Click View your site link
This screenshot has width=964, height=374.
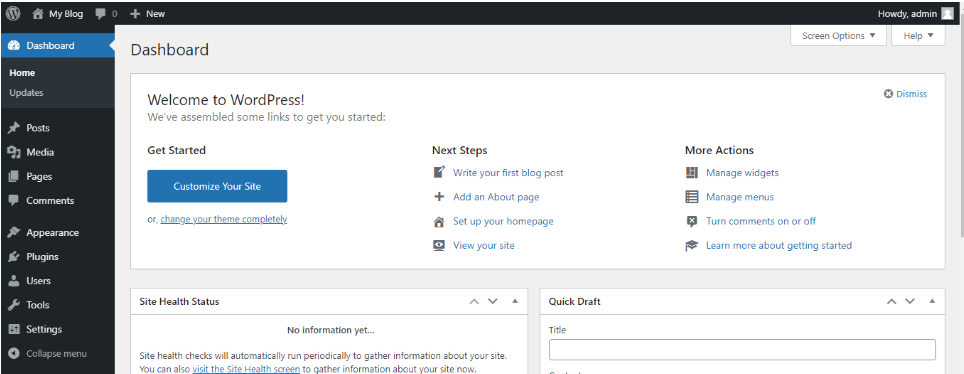[x=484, y=245]
